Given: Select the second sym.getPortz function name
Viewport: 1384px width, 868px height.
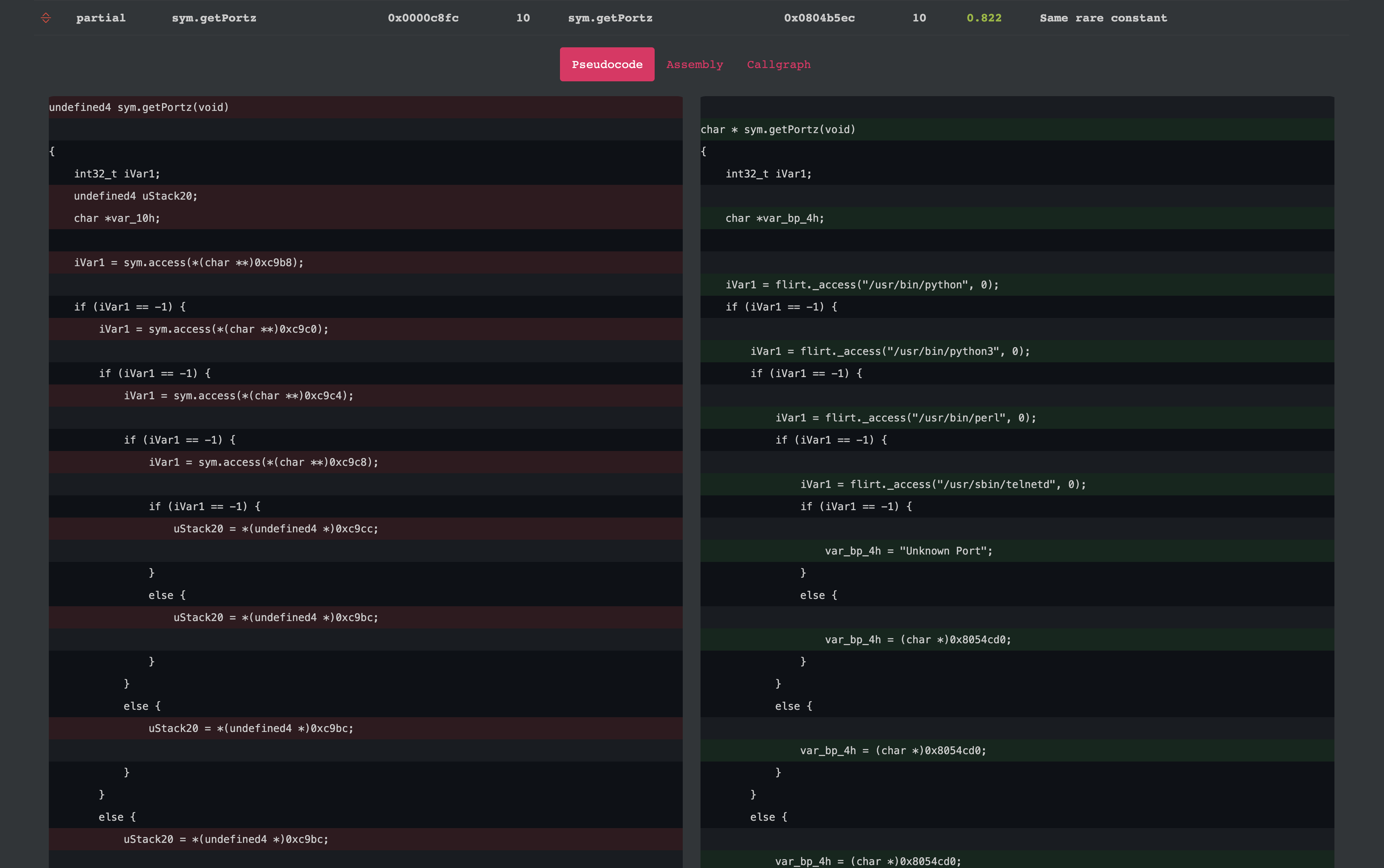Looking at the screenshot, I should (610, 18).
